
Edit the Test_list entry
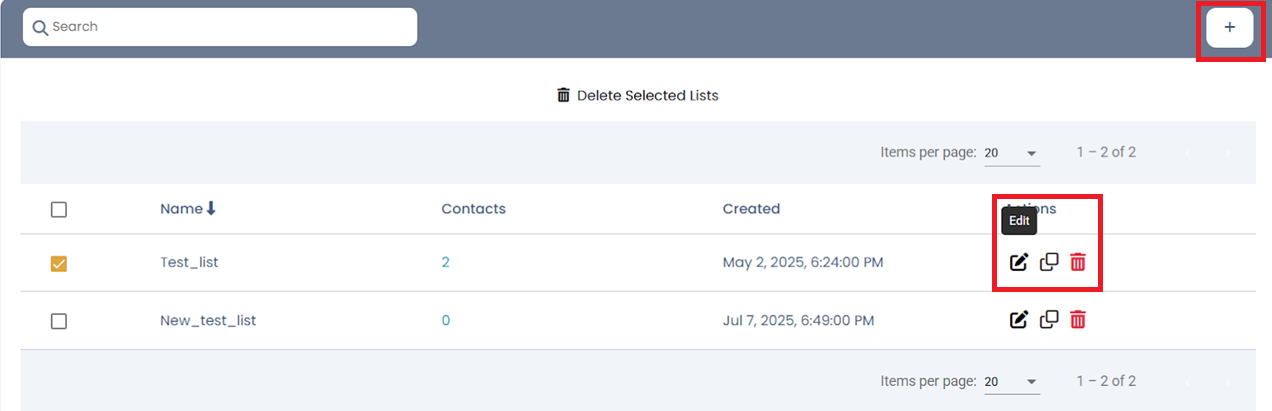point(1018,262)
